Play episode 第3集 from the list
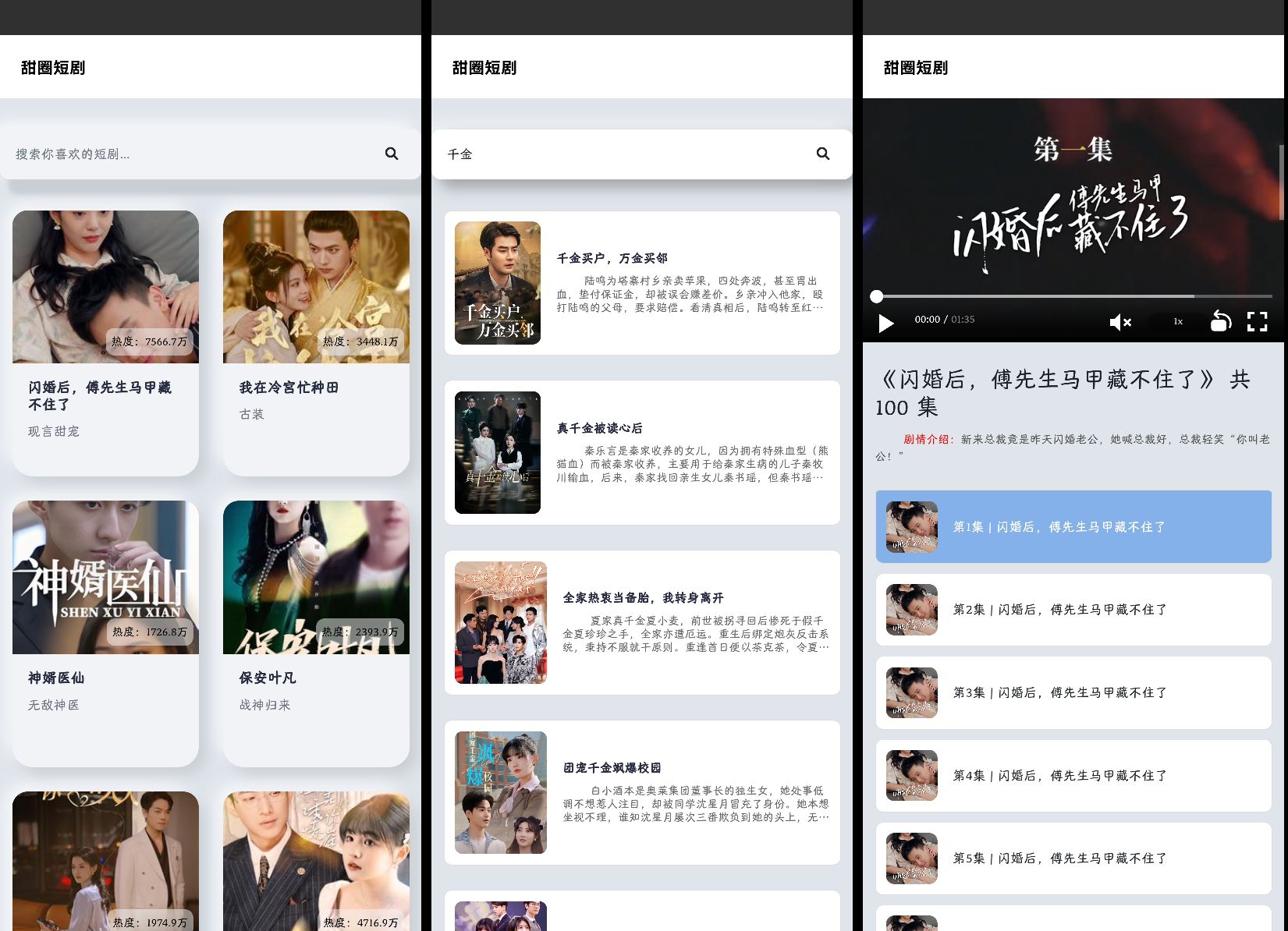 pos(1073,692)
